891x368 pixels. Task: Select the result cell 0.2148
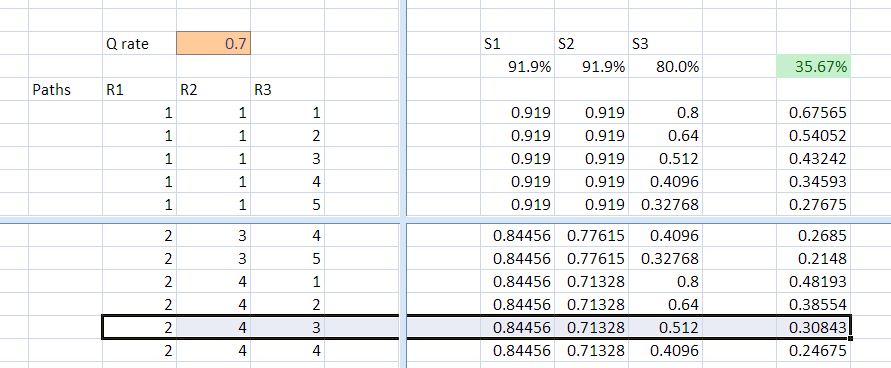point(813,259)
